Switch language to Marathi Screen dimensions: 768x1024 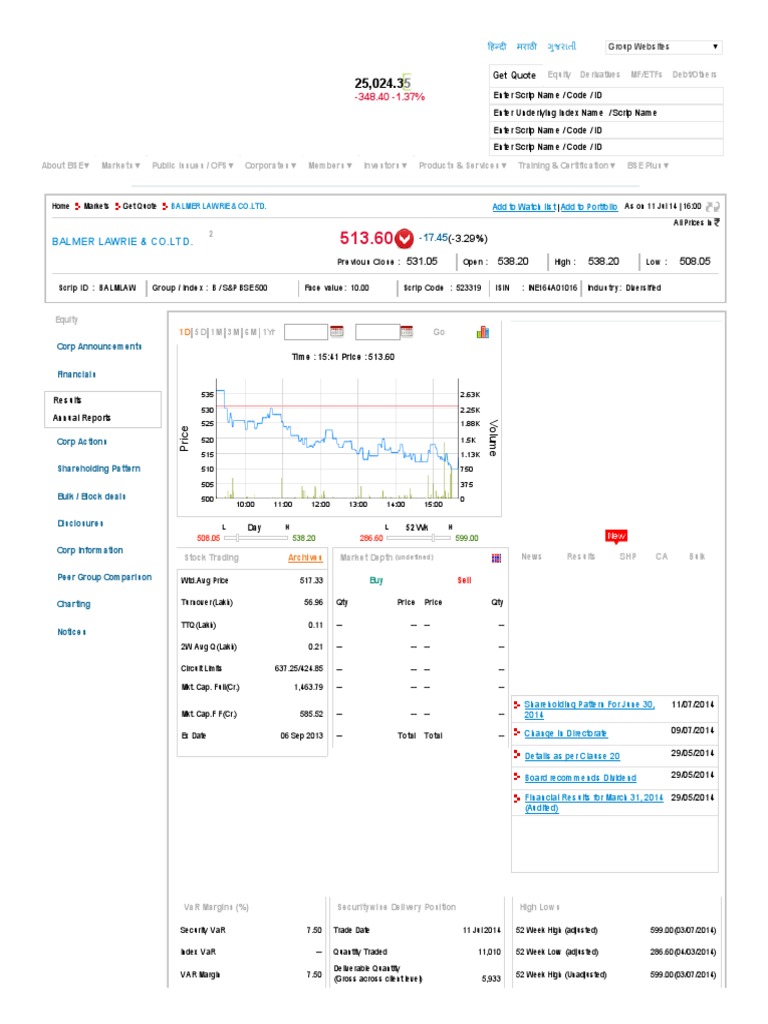pyautogui.click(x=526, y=46)
